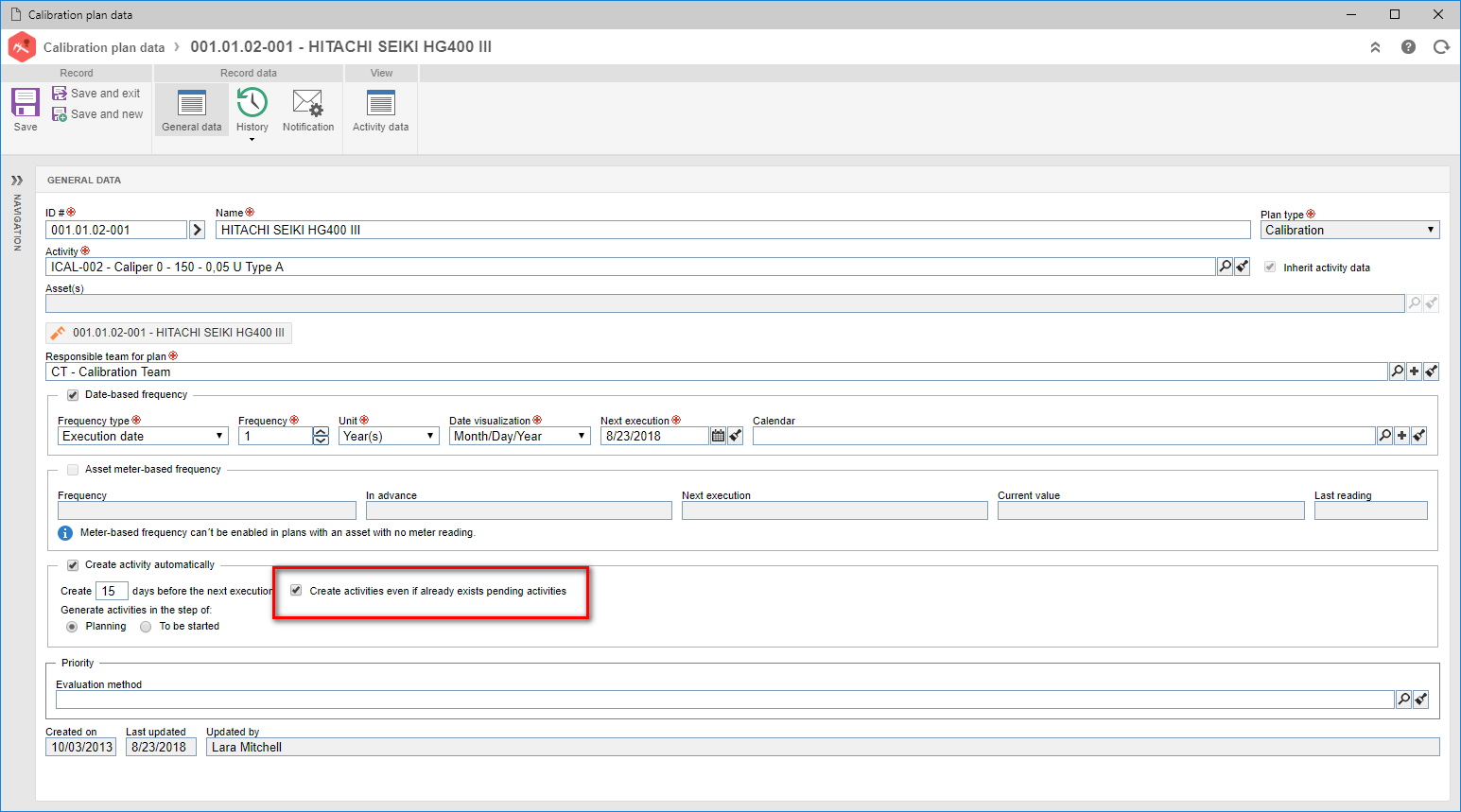The image size is (1461, 812).
Task: Open the Activity data view
Action: tap(381, 110)
